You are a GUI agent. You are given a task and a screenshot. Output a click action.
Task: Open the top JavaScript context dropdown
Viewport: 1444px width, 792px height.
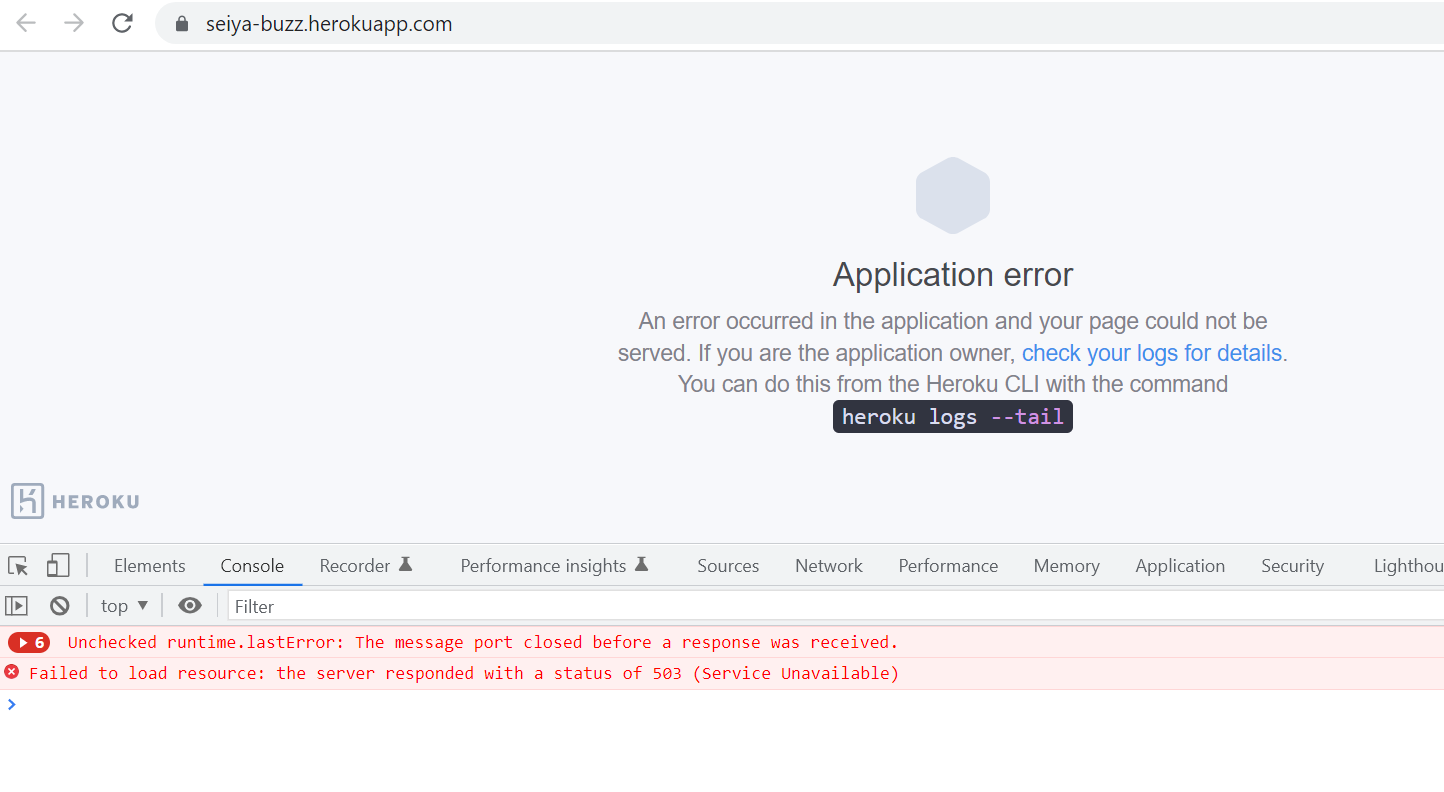click(124, 606)
